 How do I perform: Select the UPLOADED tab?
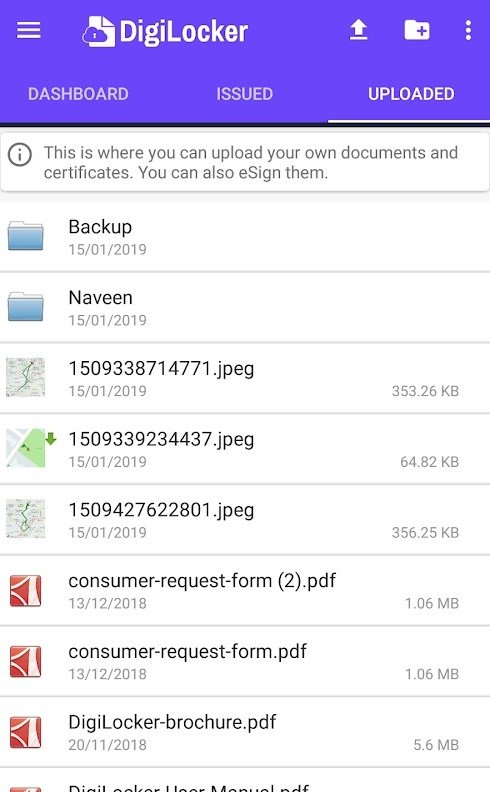411,94
